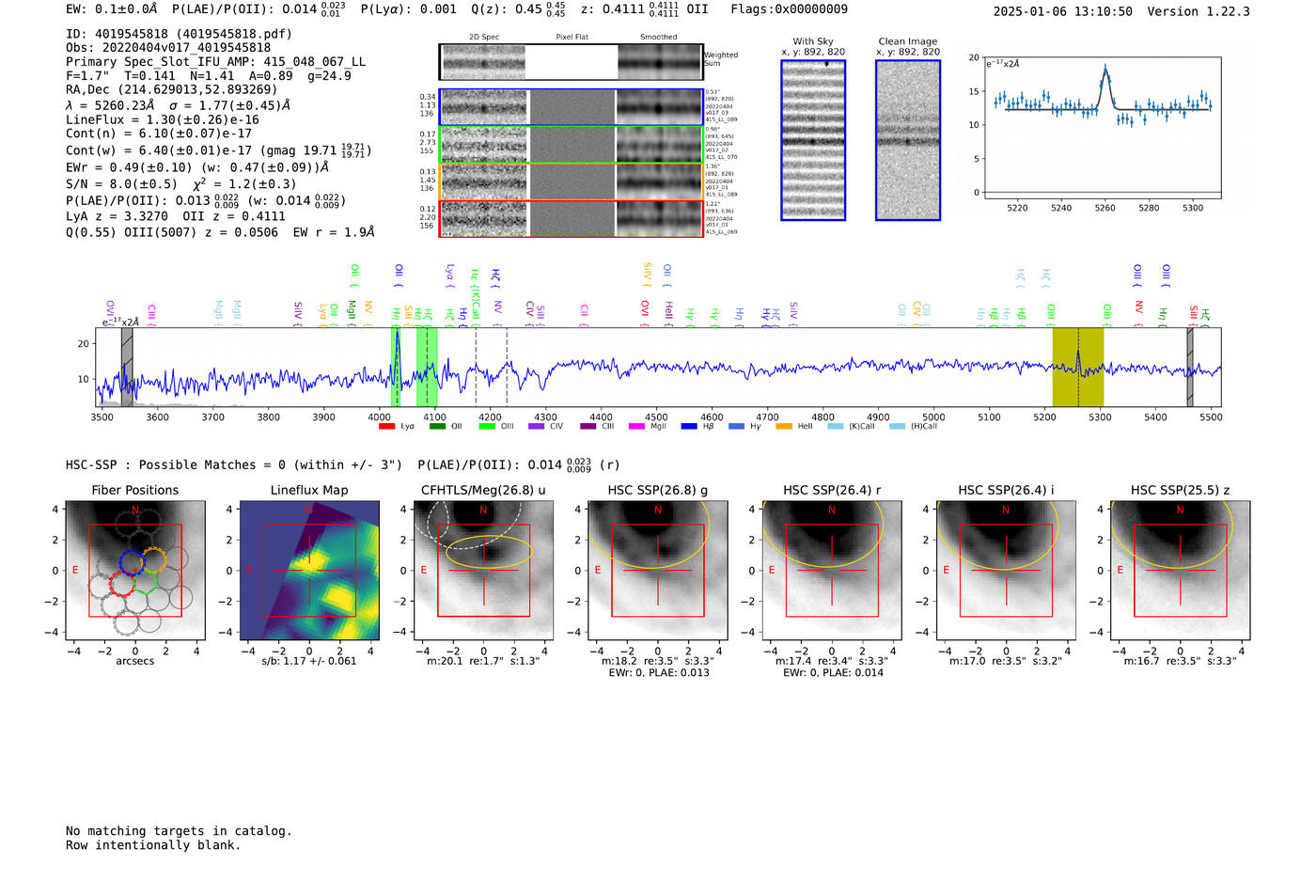Click the text "ID: 4019545818 (4019545818.pdf)"
The height and width of the screenshot is (896, 1316).
tap(179, 34)
